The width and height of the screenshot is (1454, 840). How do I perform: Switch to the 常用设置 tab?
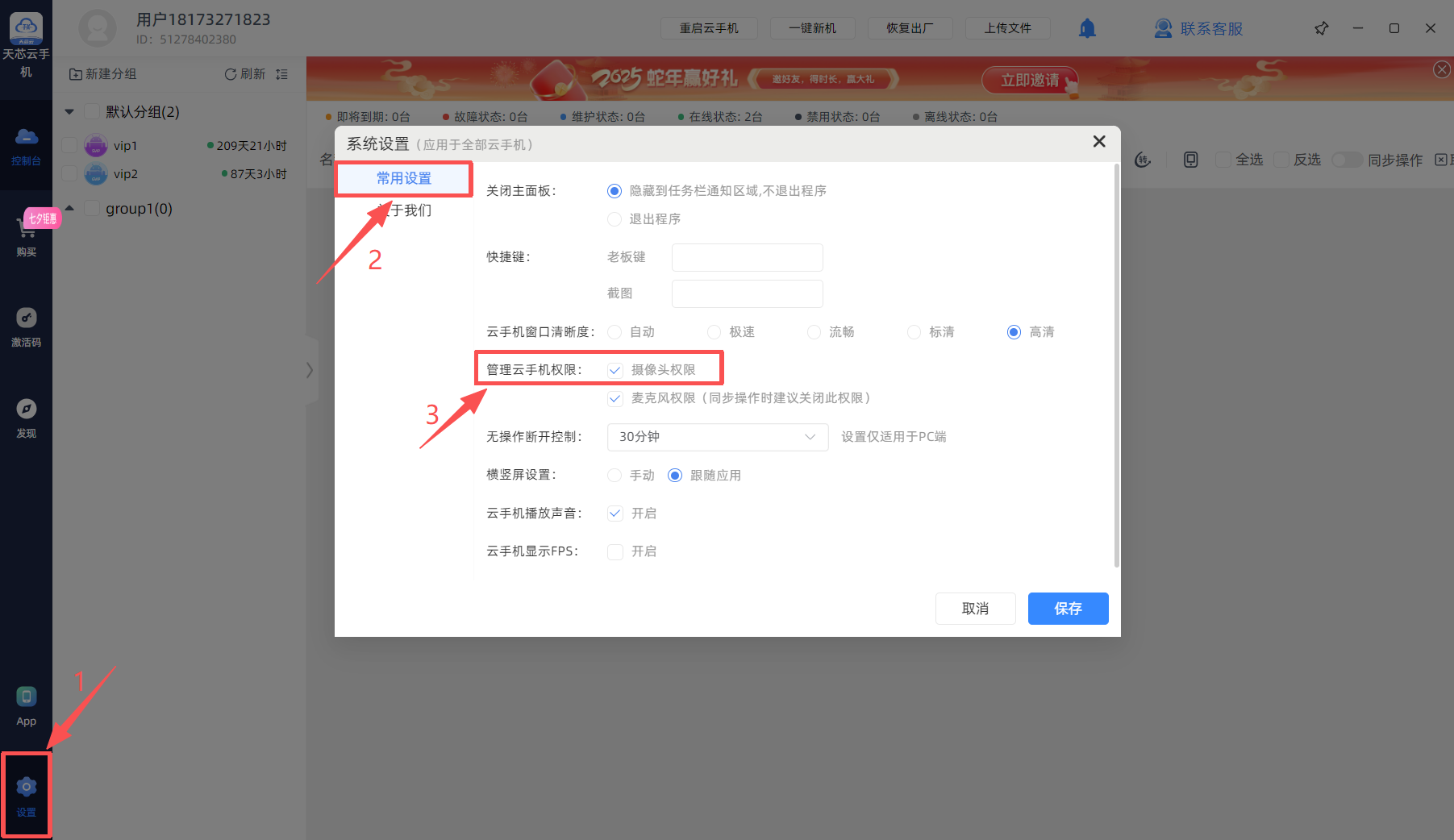(x=403, y=178)
